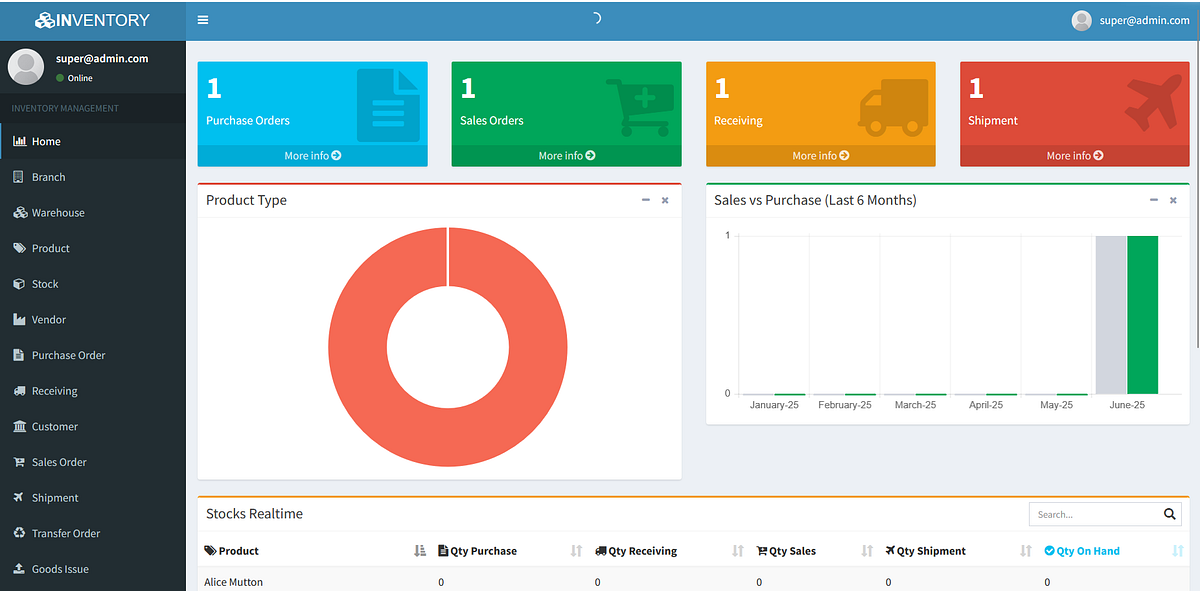Toggle the sidebar hamburger menu
Image resolution: width=1200 pixels, height=591 pixels.
click(203, 20)
